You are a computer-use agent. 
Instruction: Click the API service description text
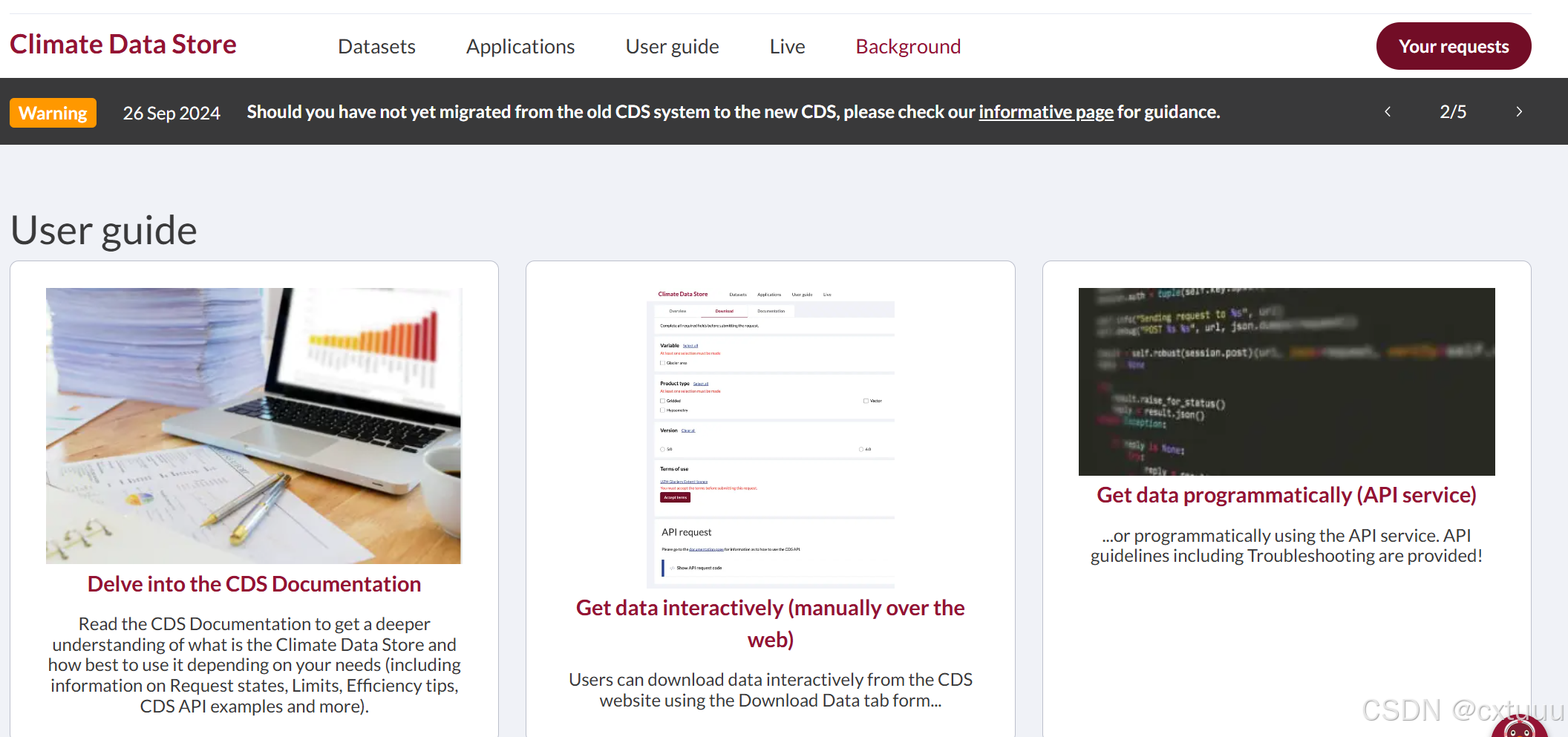[x=1287, y=546]
